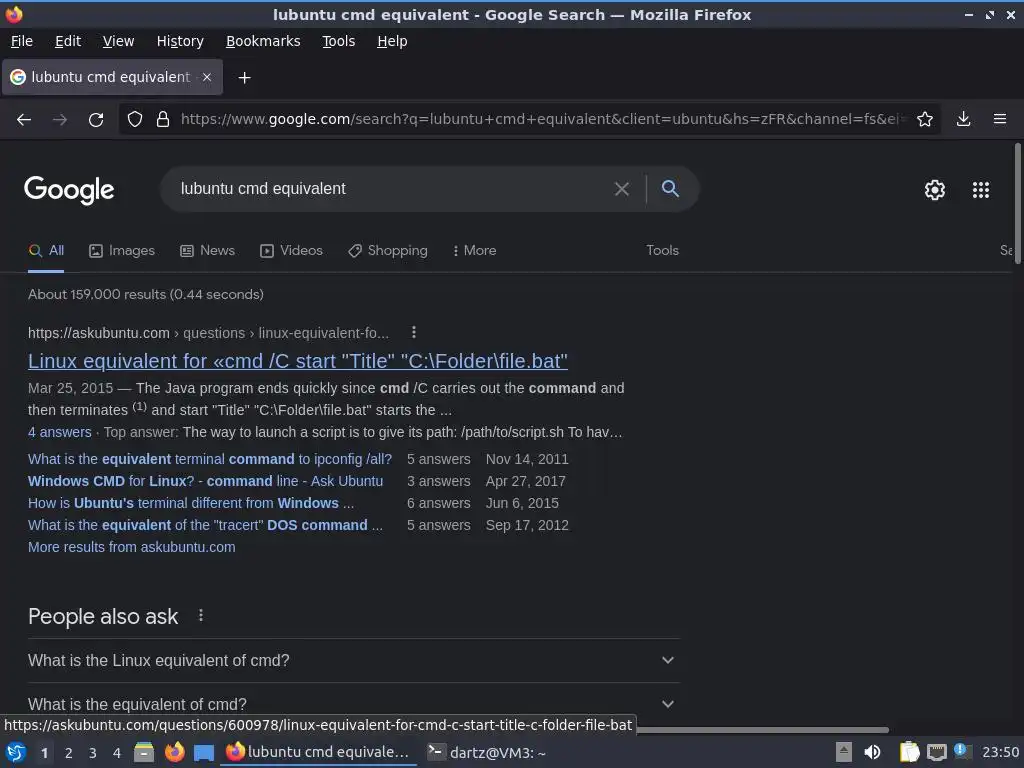The height and width of the screenshot is (768, 1024).
Task: Open the Firefox downloads panel
Action: click(x=963, y=119)
